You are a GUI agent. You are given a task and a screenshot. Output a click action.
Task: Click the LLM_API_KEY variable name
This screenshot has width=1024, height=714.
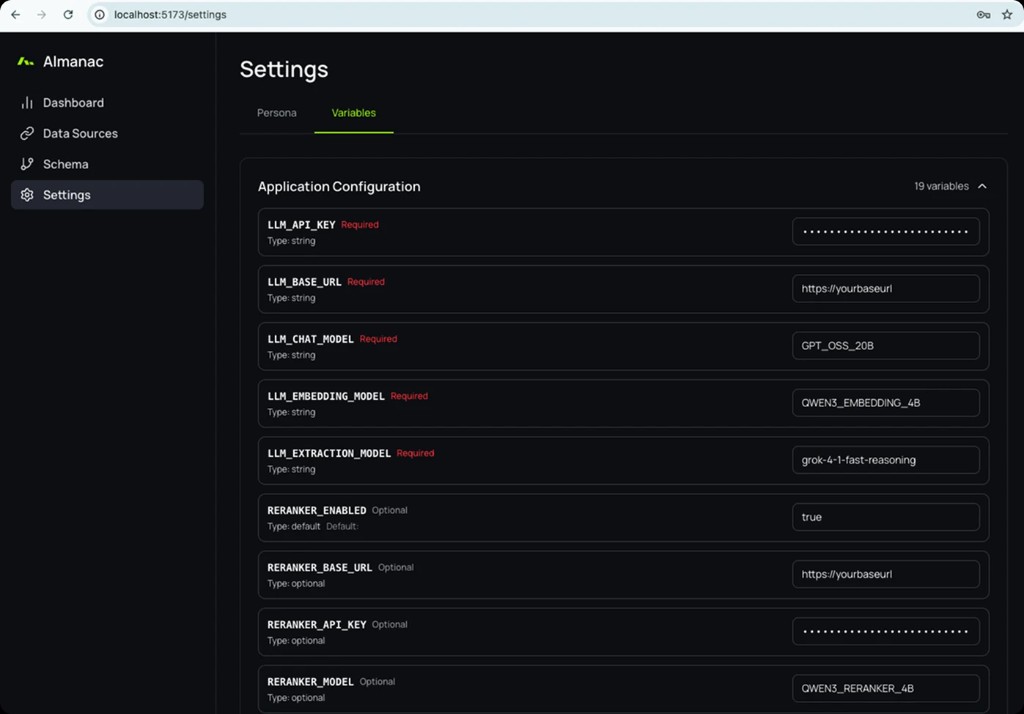(x=301, y=225)
